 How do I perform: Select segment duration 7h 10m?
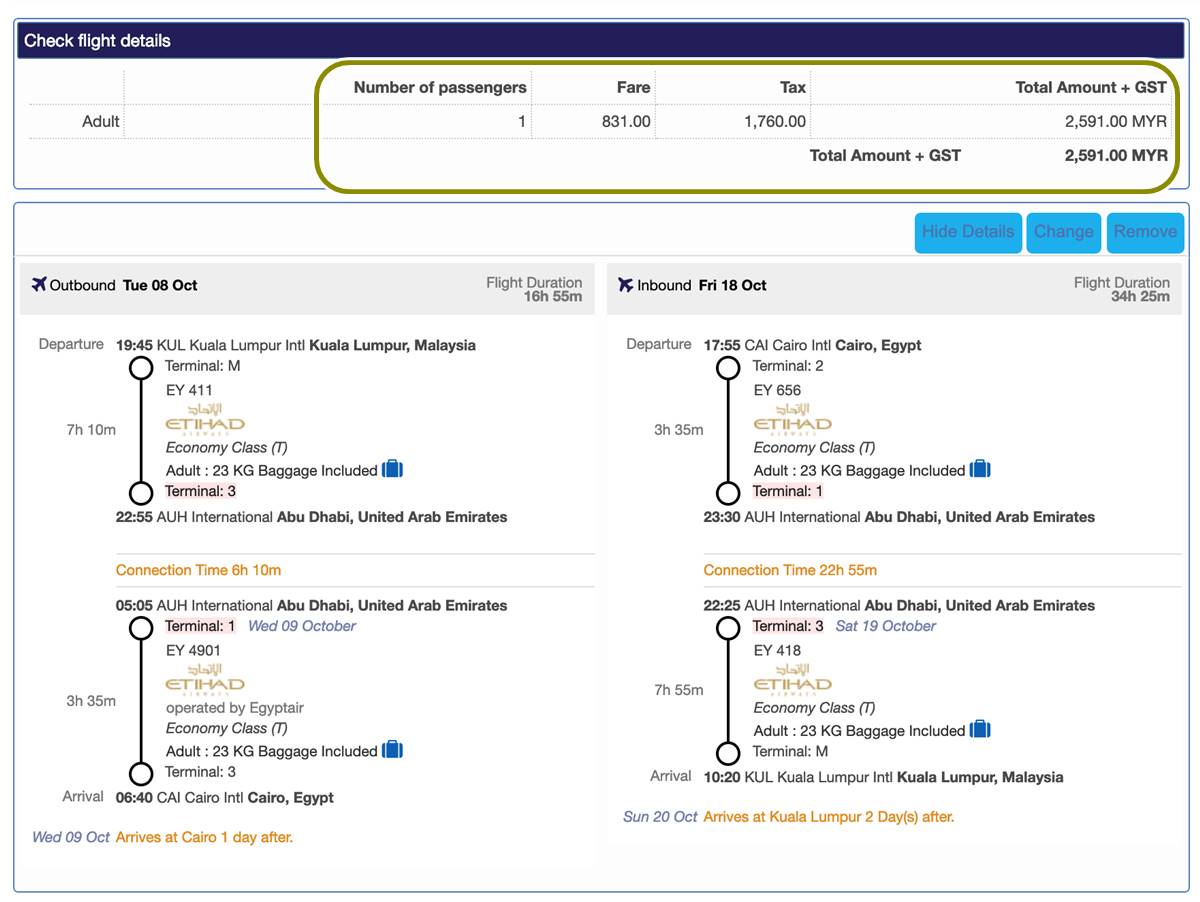[91, 430]
